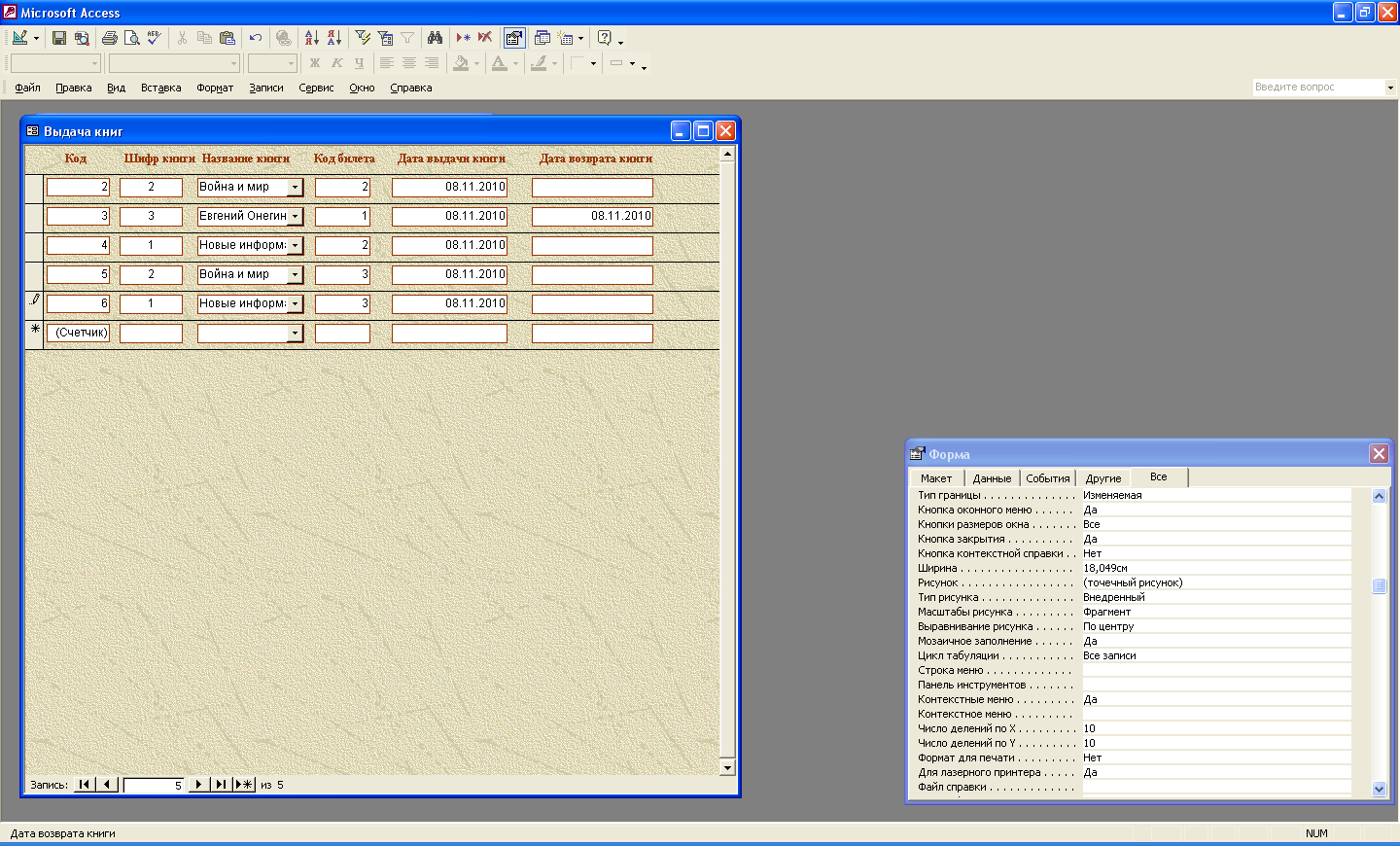Go to the next record
The height and width of the screenshot is (846, 1400).
point(198,785)
